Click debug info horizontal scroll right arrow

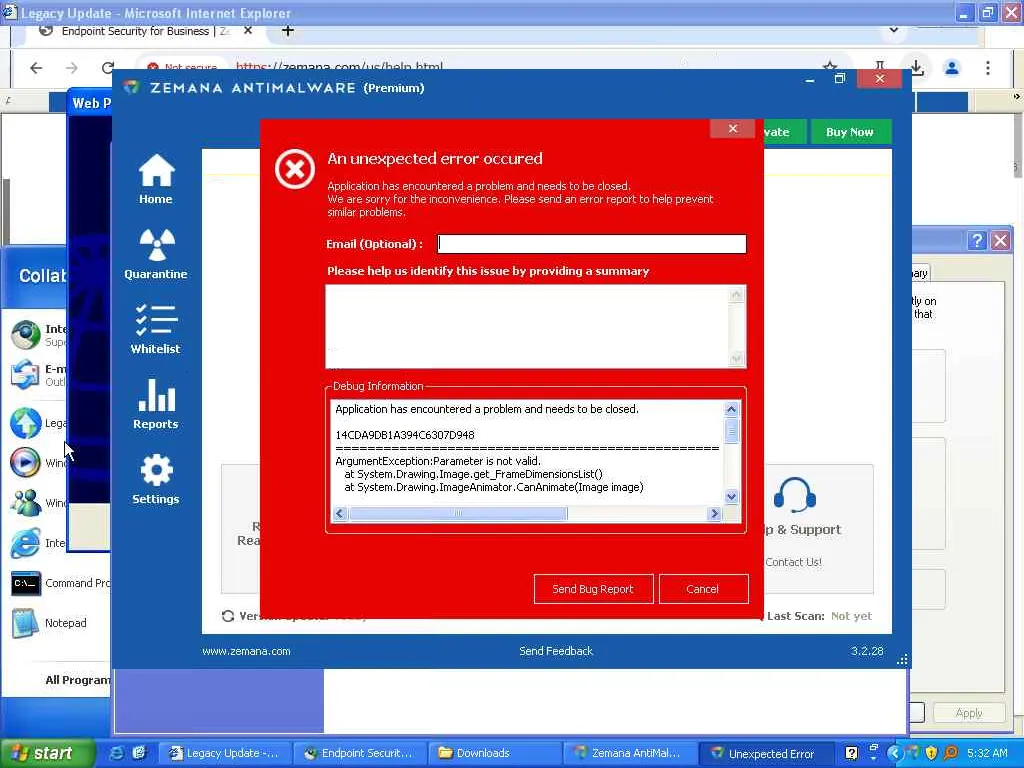click(714, 514)
